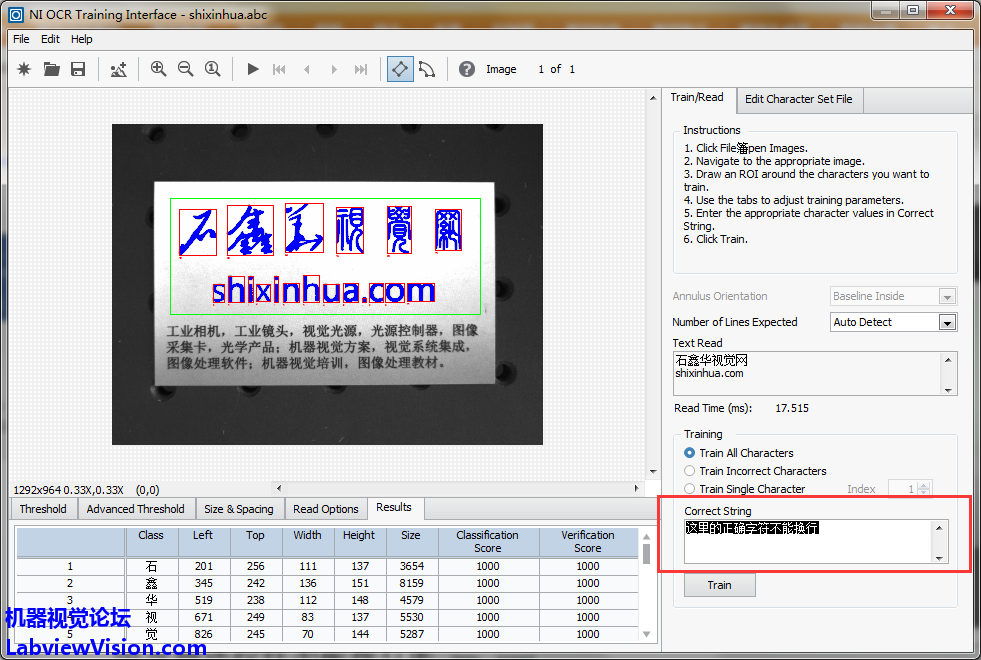Open file using the folder icon
The width and height of the screenshot is (981, 660).
click(51, 69)
